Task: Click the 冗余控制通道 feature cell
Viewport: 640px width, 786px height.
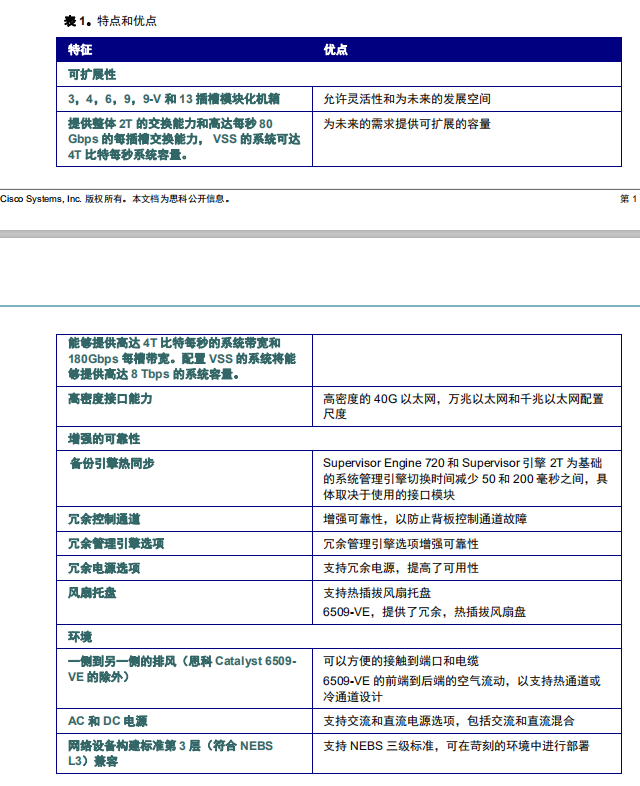Action: click(104, 519)
